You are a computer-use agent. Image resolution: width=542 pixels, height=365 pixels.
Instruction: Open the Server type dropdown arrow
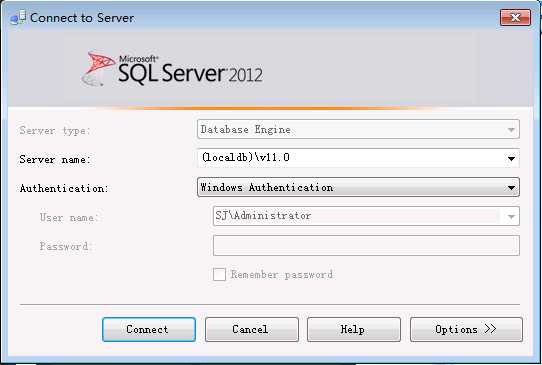[511, 130]
